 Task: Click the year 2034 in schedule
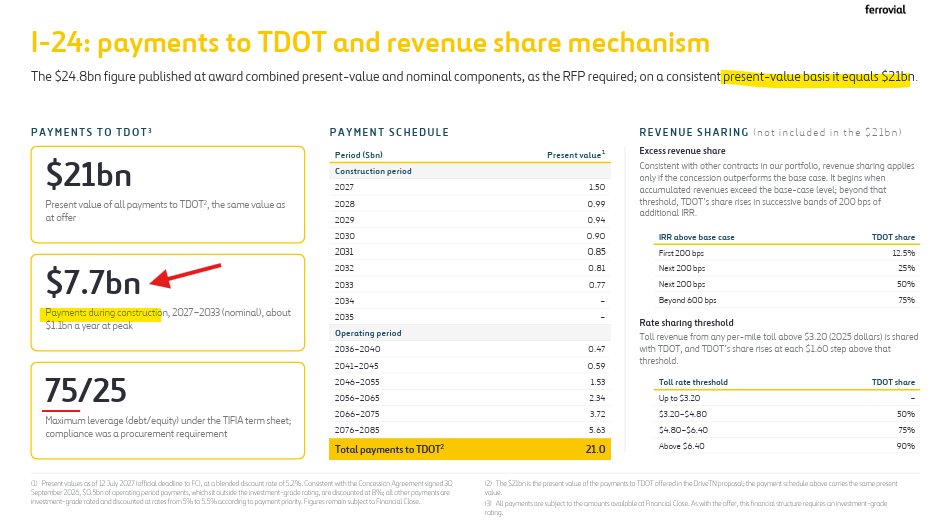344,301
